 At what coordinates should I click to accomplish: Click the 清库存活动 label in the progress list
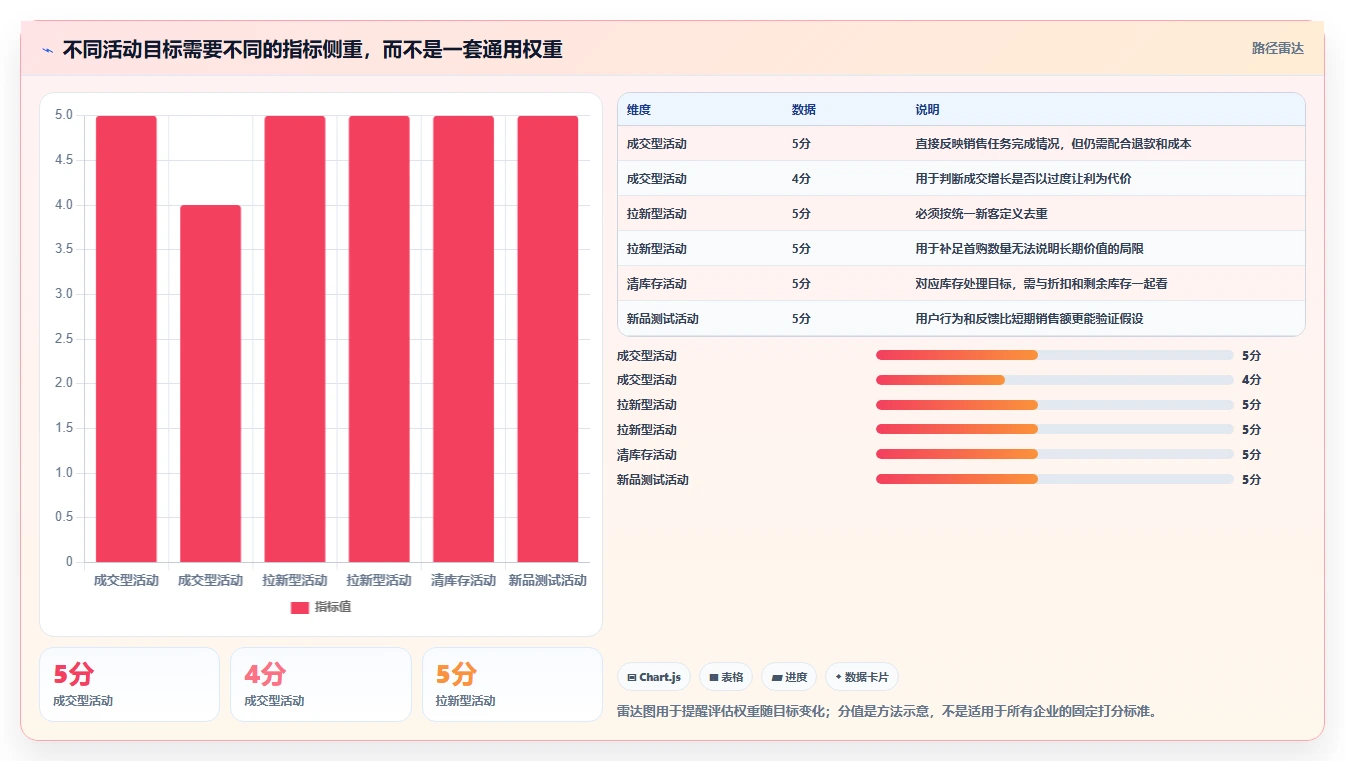tap(646, 455)
